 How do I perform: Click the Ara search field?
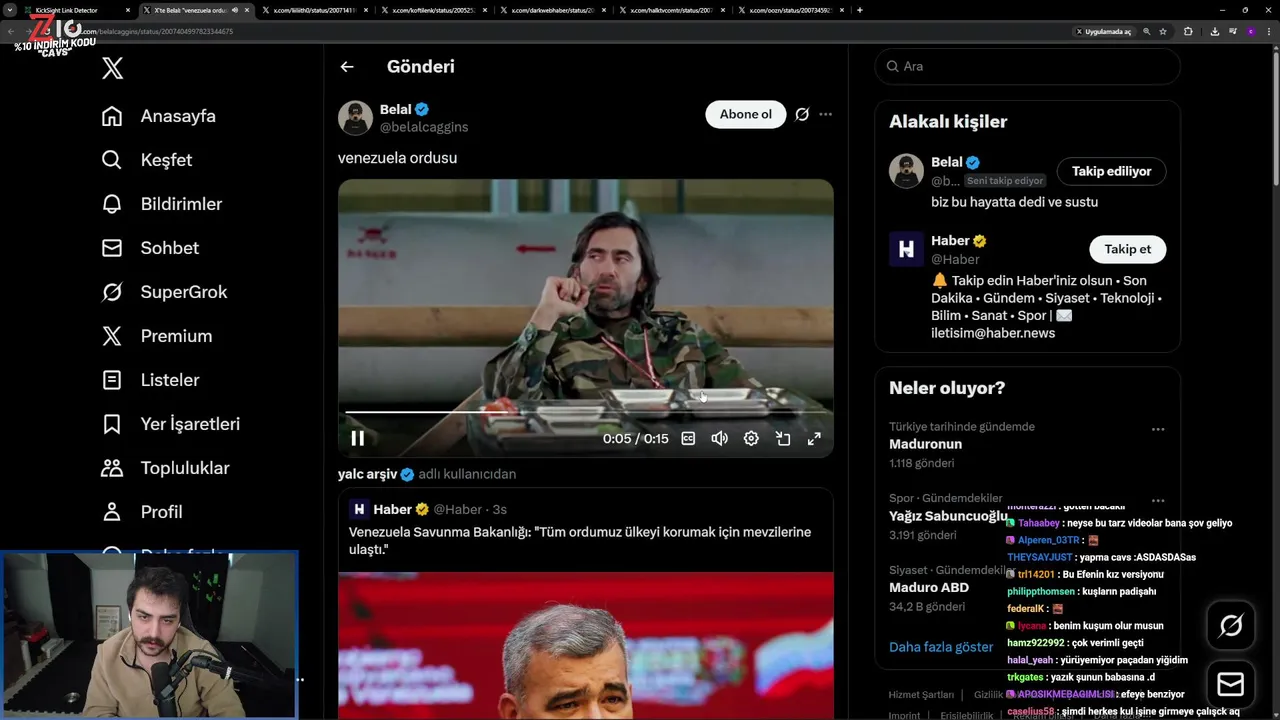click(x=1027, y=66)
